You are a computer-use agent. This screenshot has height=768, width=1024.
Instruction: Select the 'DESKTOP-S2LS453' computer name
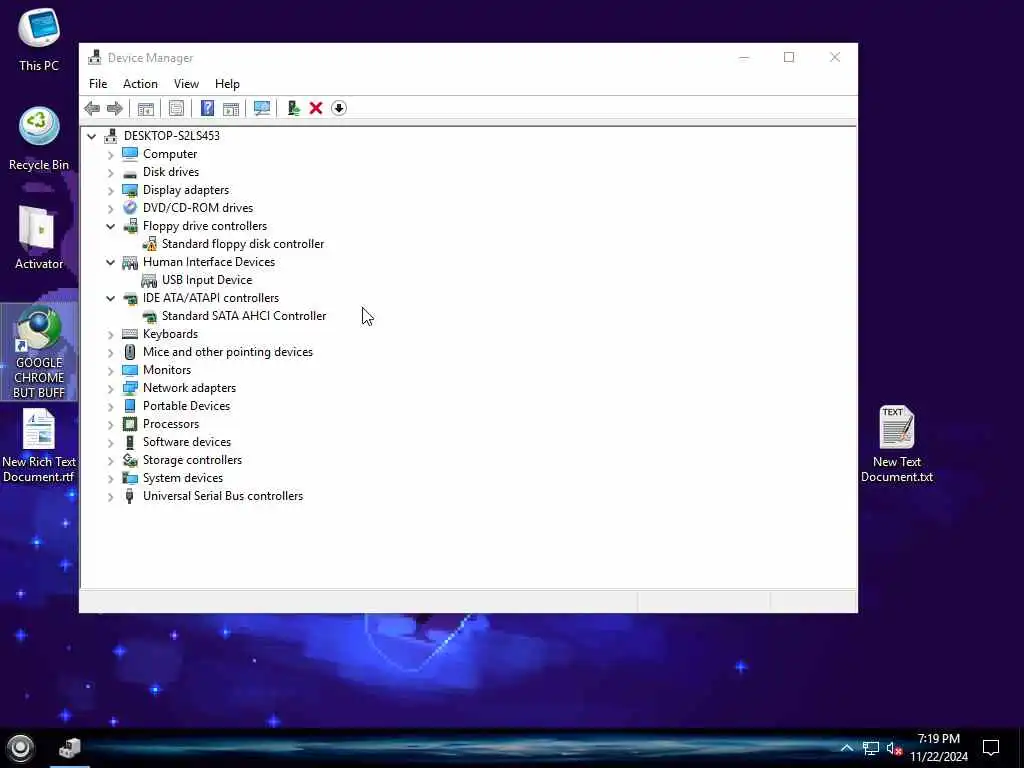172,136
